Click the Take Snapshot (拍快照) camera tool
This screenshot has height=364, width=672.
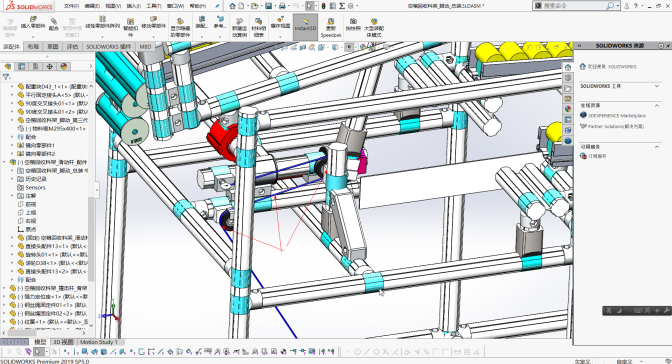click(353, 24)
